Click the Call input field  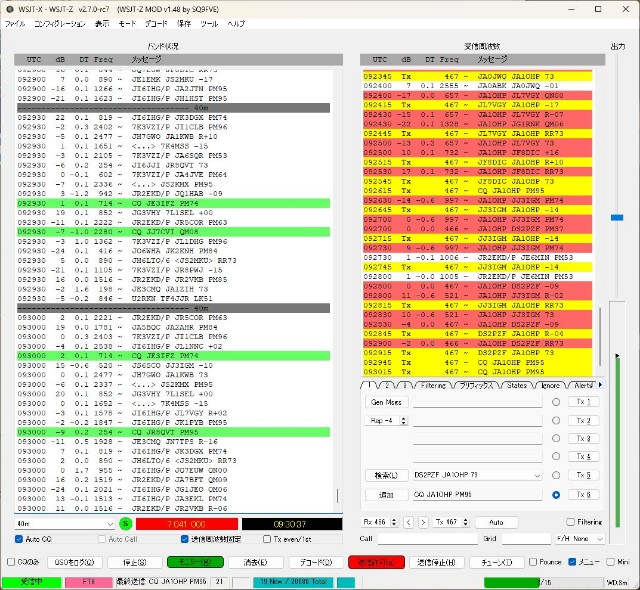tap(427, 539)
